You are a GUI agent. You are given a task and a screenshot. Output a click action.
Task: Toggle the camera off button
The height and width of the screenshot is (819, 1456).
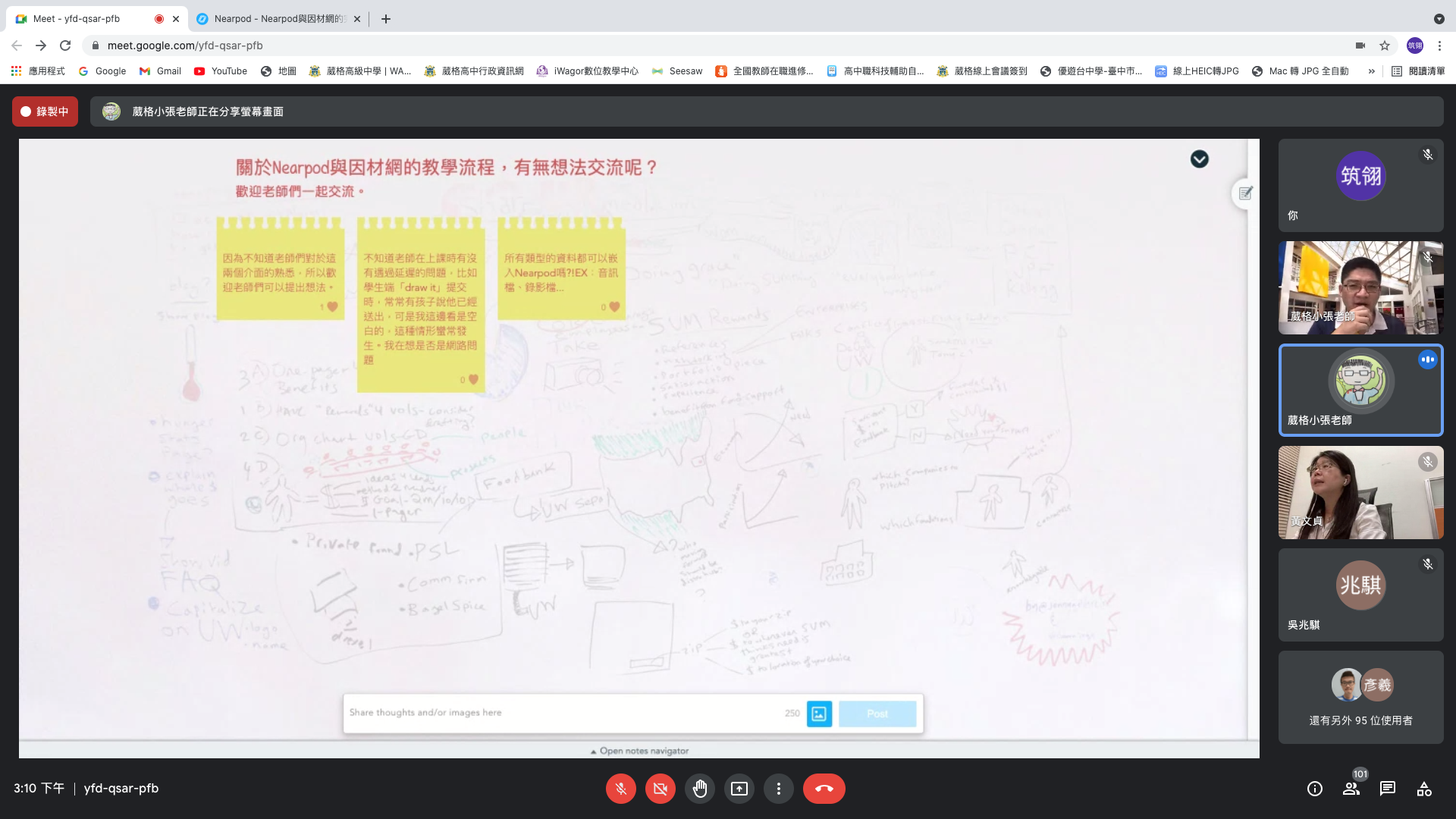click(660, 789)
